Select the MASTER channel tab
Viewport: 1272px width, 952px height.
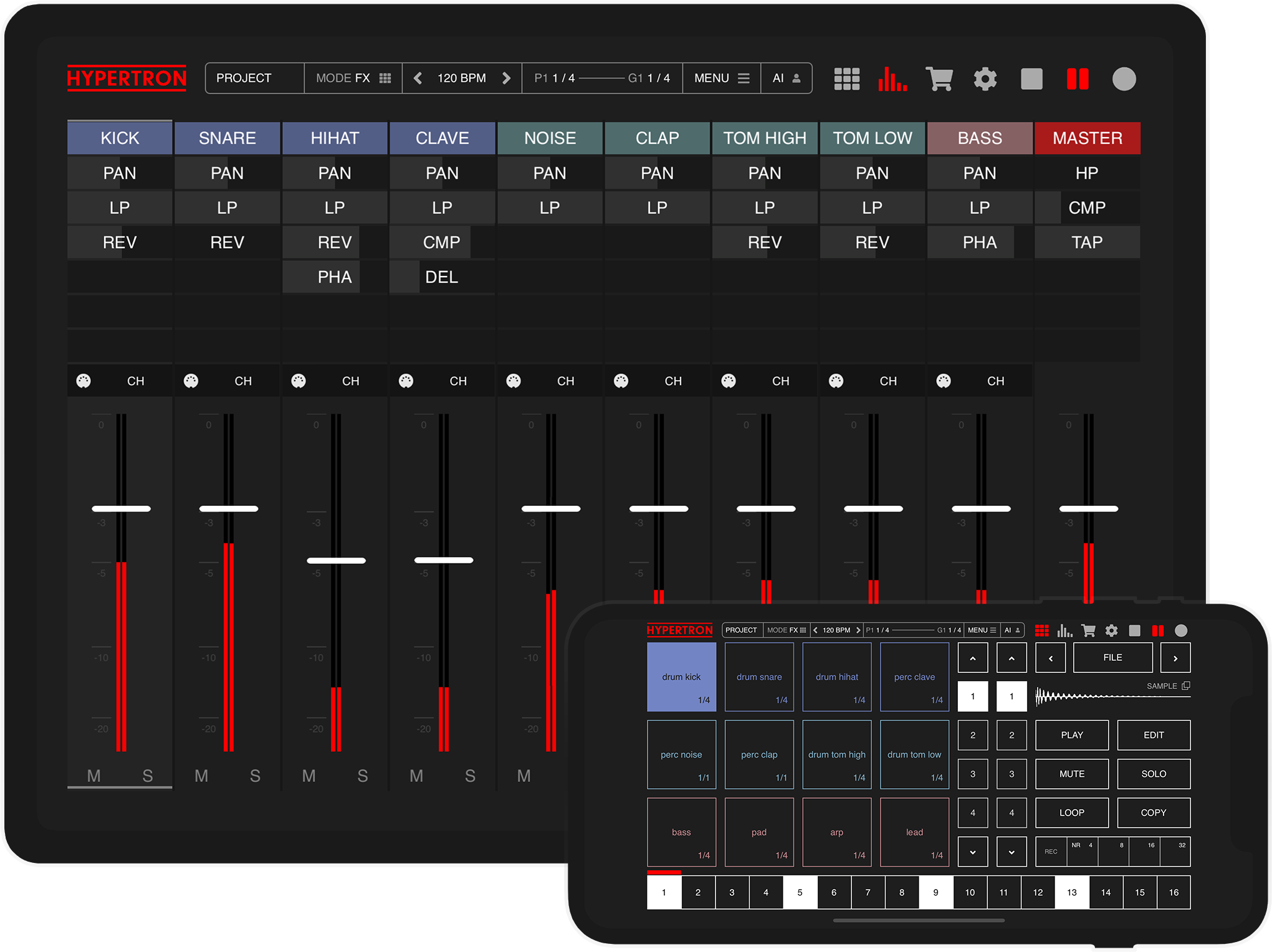point(1087,138)
